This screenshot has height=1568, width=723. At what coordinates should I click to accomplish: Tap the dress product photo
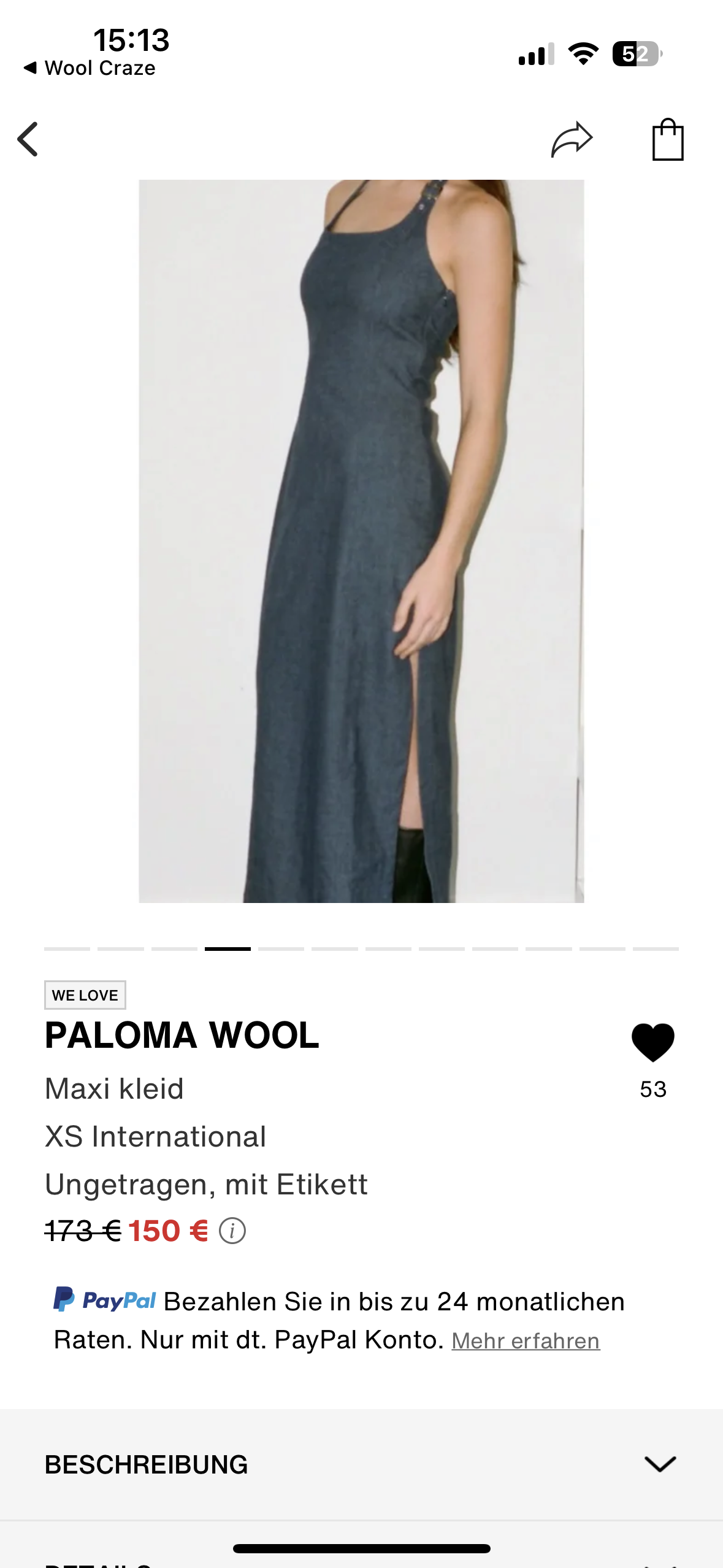361,541
